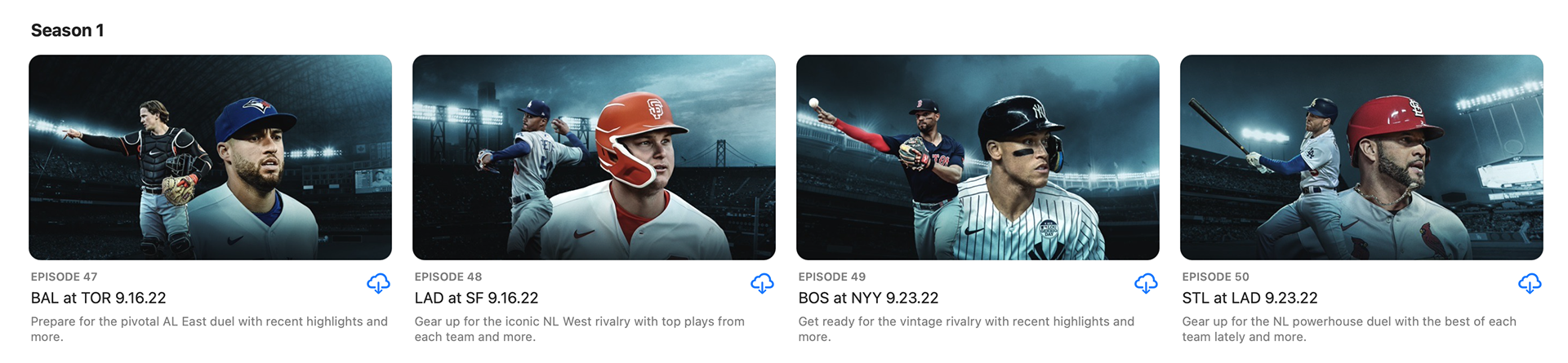This screenshot has height=363, width=1568.
Task: Open the BOS at NYY episode thumbnail
Action: (x=978, y=157)
